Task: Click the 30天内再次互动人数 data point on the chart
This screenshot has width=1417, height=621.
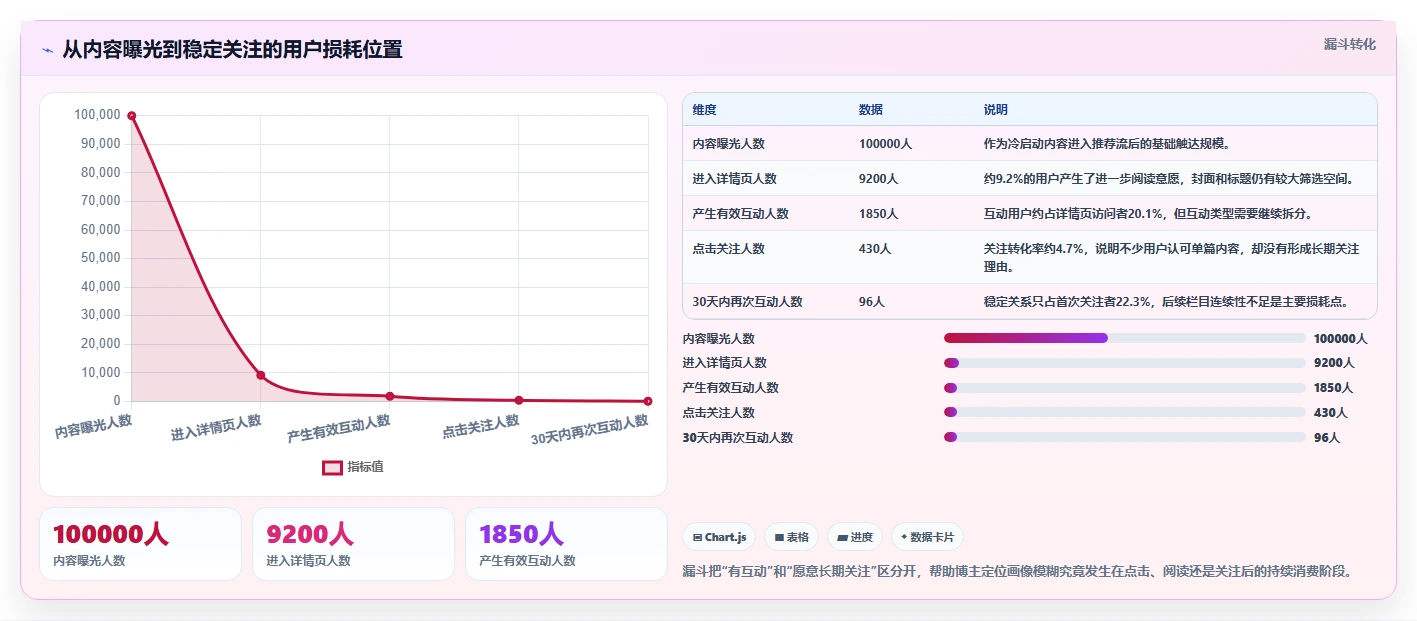Action: click(648, 401)
